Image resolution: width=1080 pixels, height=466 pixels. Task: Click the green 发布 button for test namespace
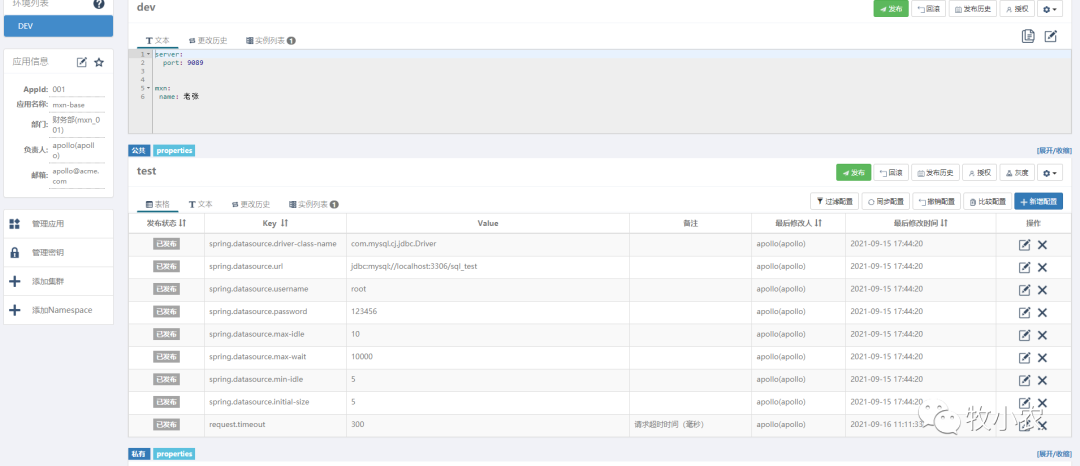click(x=853, y=172)
